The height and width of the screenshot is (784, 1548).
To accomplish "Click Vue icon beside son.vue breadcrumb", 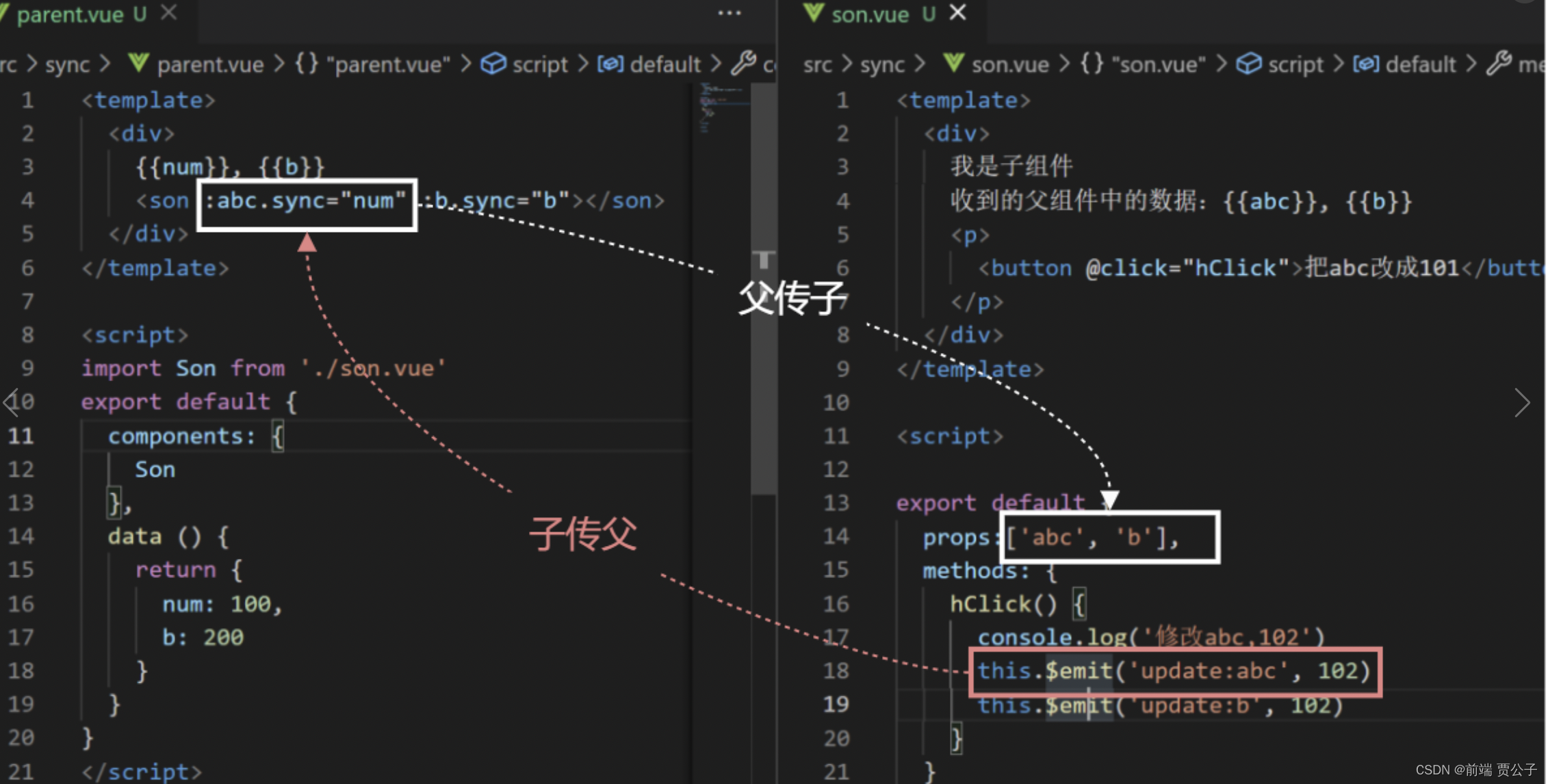I will 953,64.
